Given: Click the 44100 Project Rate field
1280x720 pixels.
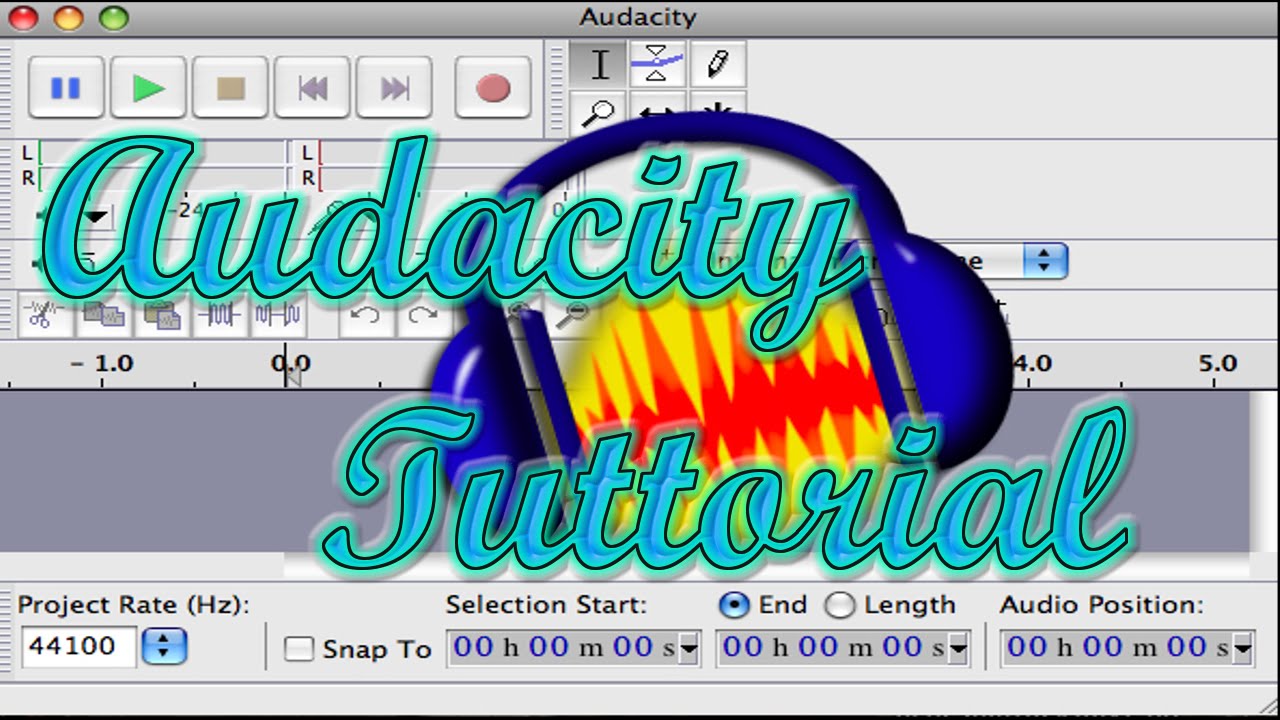Looking at the screenshot, I should tap(78, 646).
